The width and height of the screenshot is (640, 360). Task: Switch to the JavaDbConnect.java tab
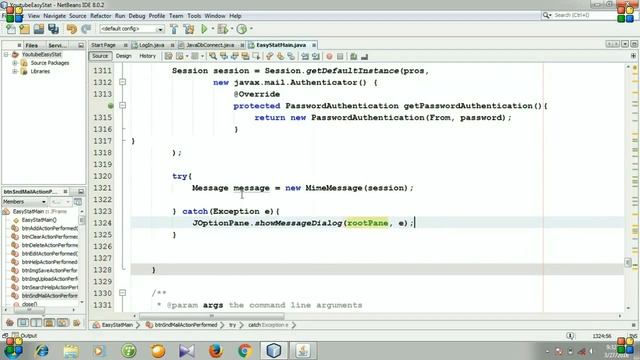[x=210, y=45]
